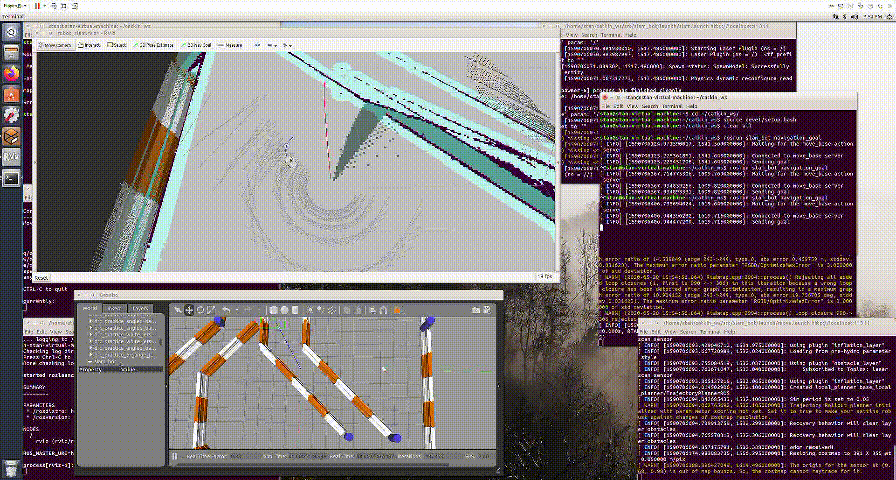The width and height of the screenshot is (896, 480).
Task: Select the Scale mode in Gazebo toolbar
Action: coord(211,310)
